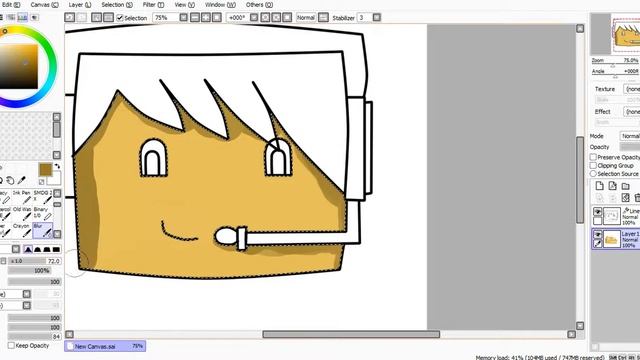640x360 pixels.
Task: Create a new linework layer
Action: tap(613, 186)
